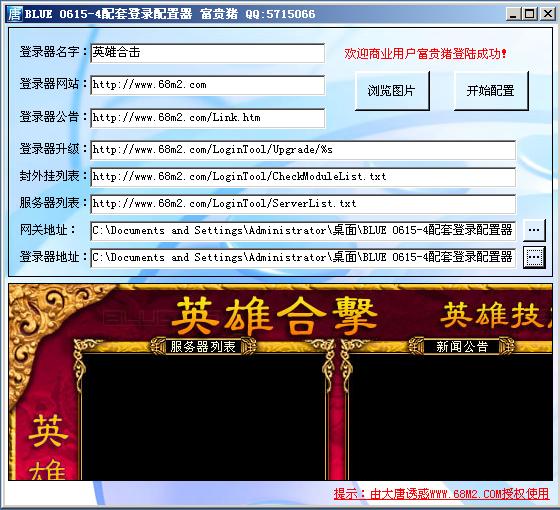The image size is (560, 510).
Task: Click the 服务器列表 ServerList.txt field
Action: (x=303, y=204)
